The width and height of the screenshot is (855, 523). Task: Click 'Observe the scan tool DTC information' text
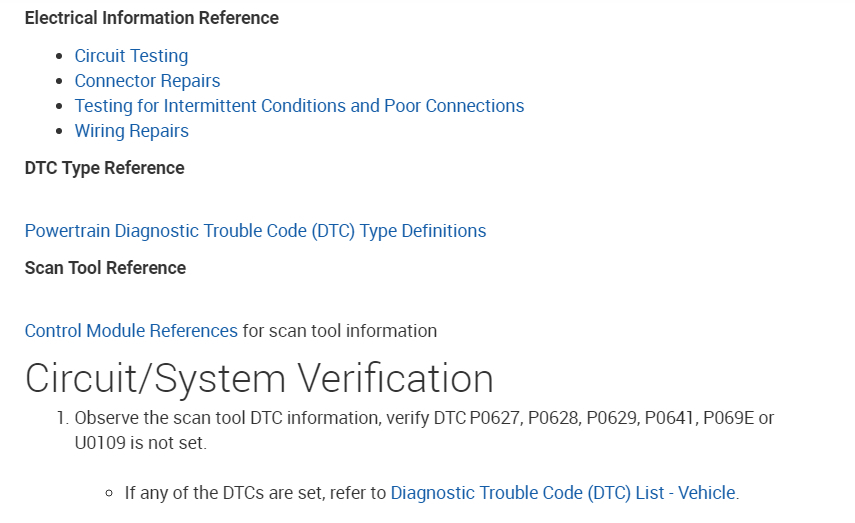tap(218, 417)
